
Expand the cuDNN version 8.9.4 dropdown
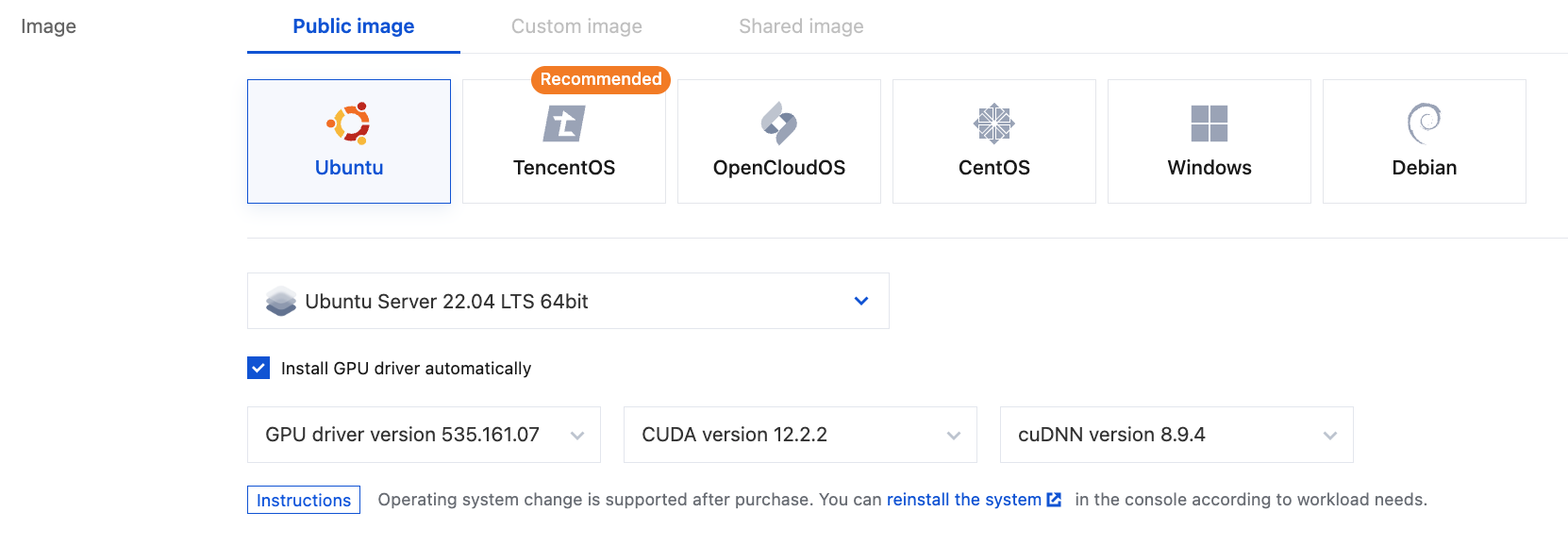coord(1329,435)
